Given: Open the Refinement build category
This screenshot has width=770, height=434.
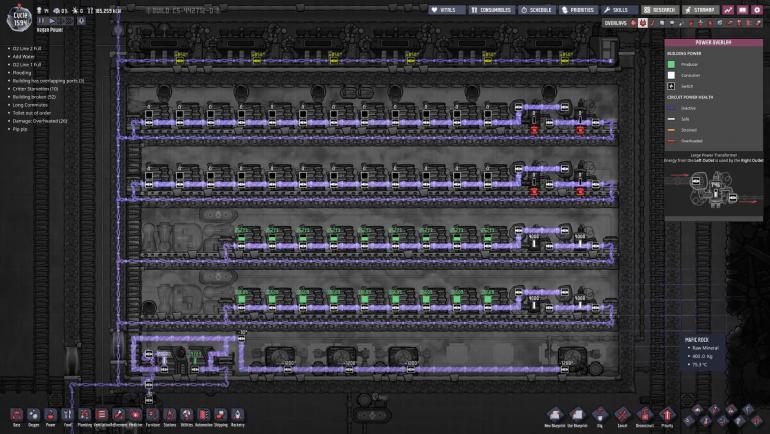Looking at the screenshot, I should tap(118, 416).
